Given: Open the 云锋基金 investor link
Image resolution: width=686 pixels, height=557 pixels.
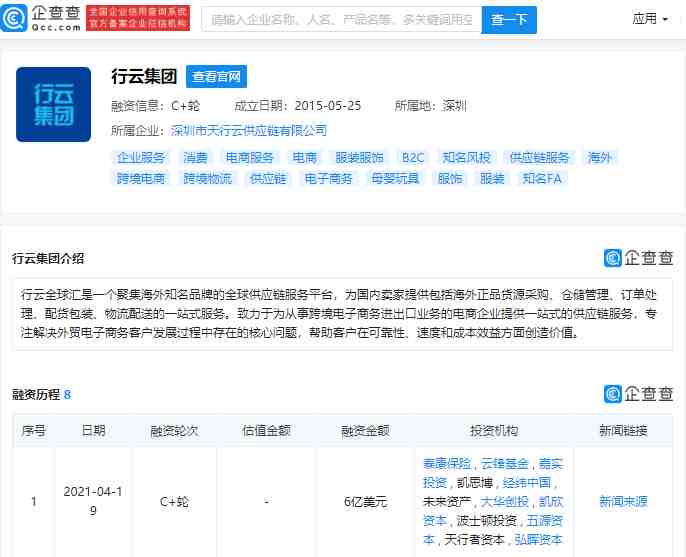Looking at the screenshot, I should point(504,463).
